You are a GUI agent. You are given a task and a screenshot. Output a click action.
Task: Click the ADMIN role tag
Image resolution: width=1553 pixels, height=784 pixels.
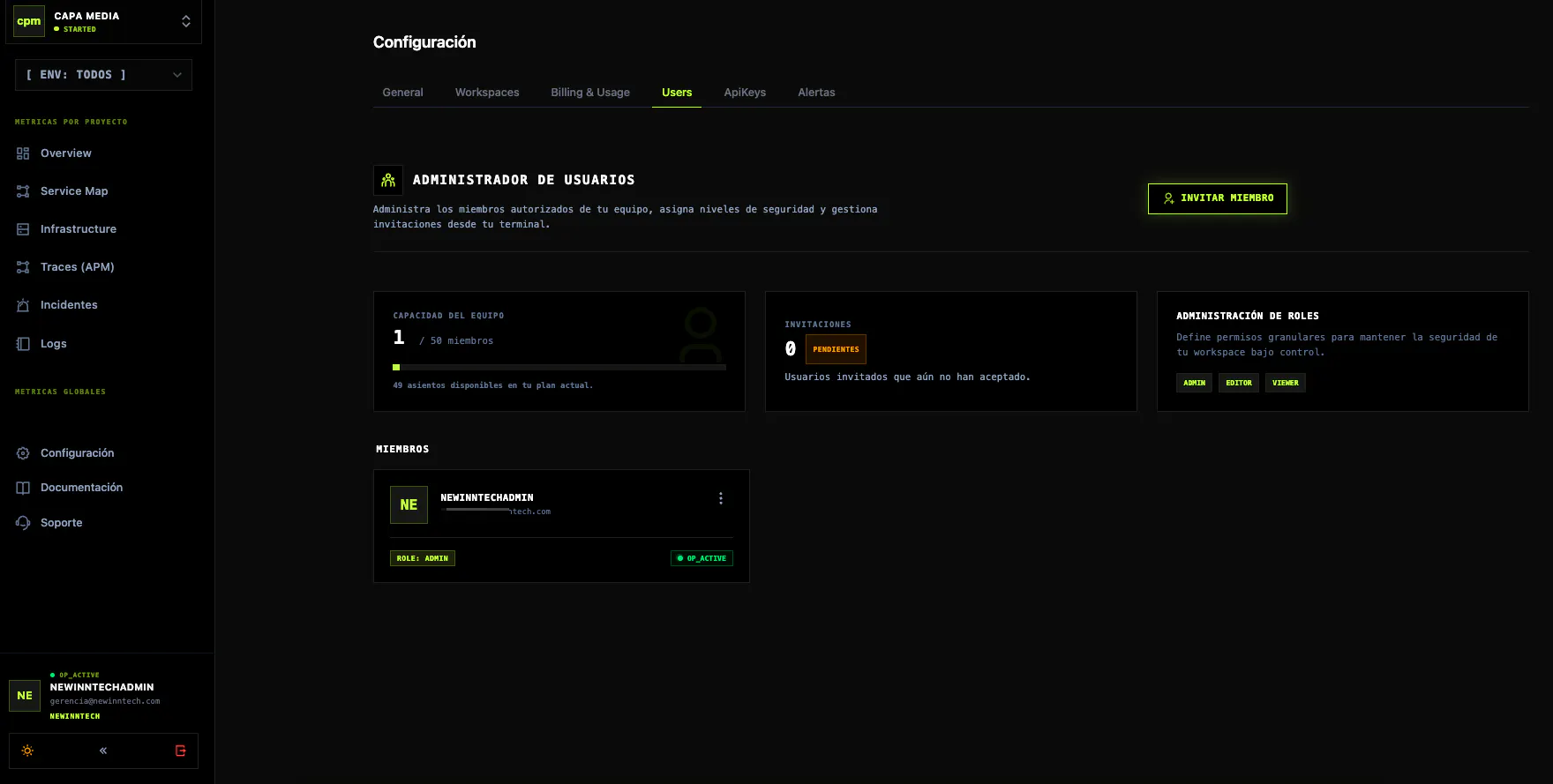[x=1194, y=383]
